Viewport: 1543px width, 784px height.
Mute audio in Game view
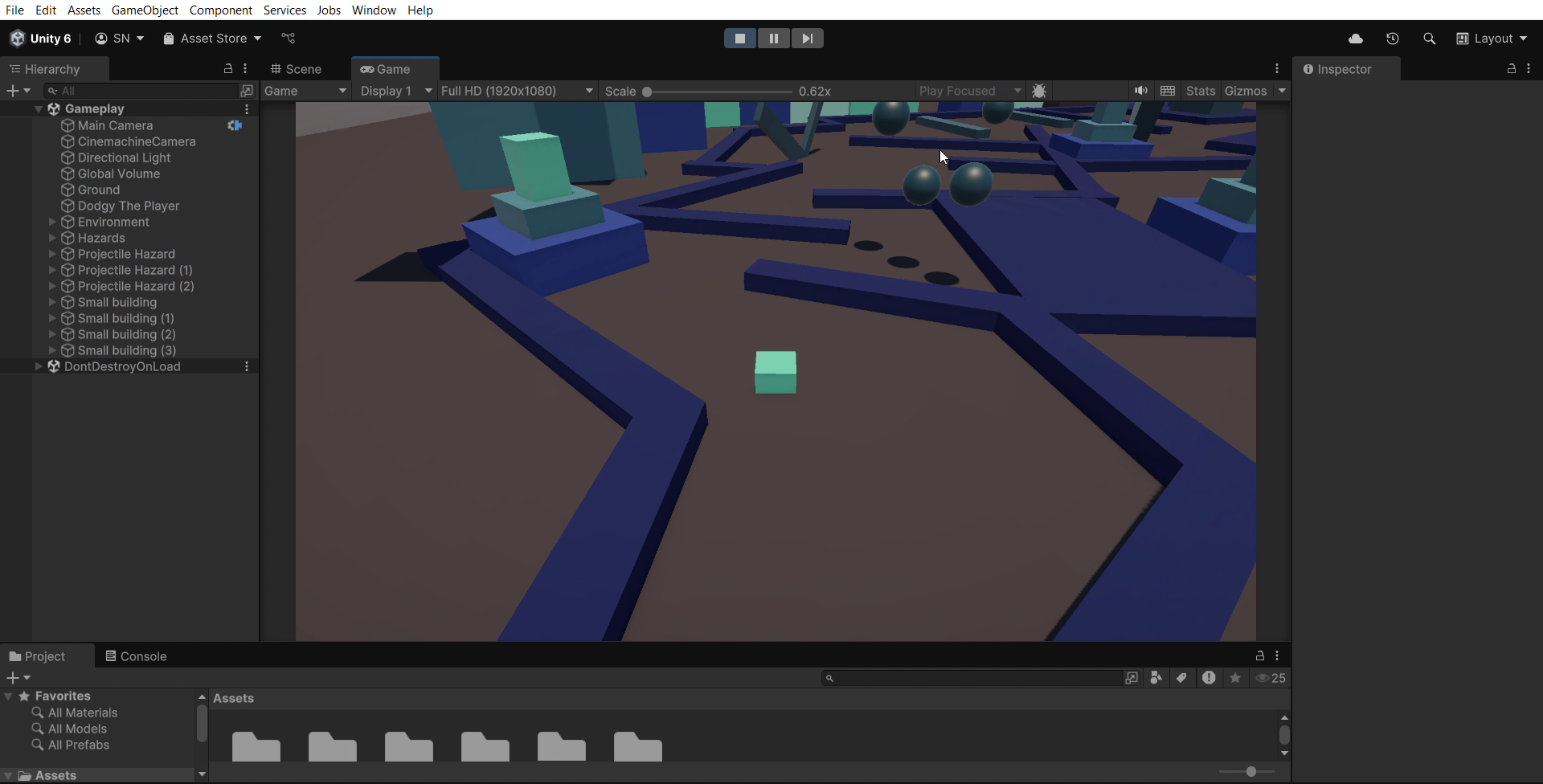[1141, 91]
